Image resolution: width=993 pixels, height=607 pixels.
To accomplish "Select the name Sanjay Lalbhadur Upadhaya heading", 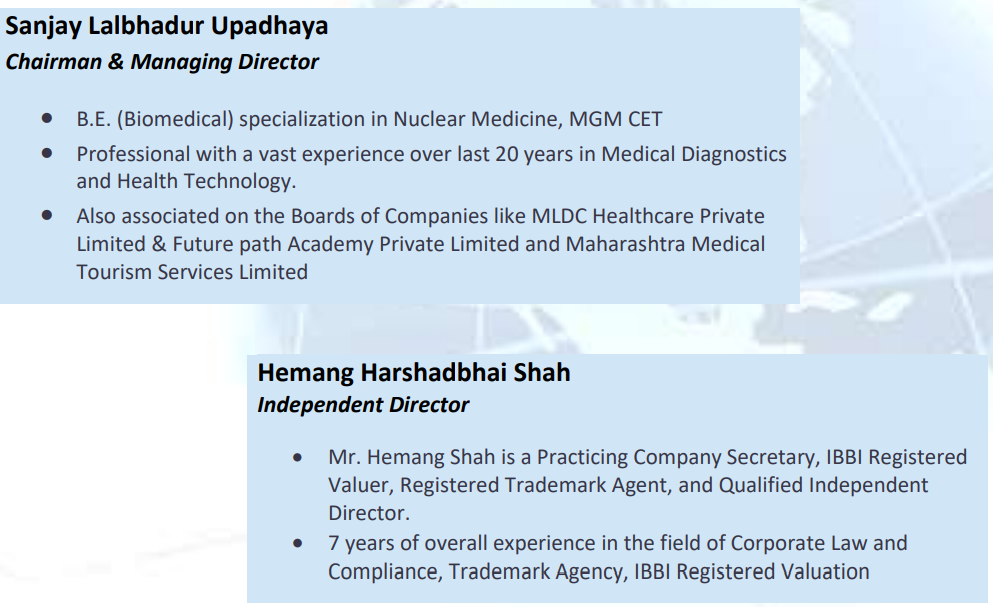I will click(x=167, y=26).
